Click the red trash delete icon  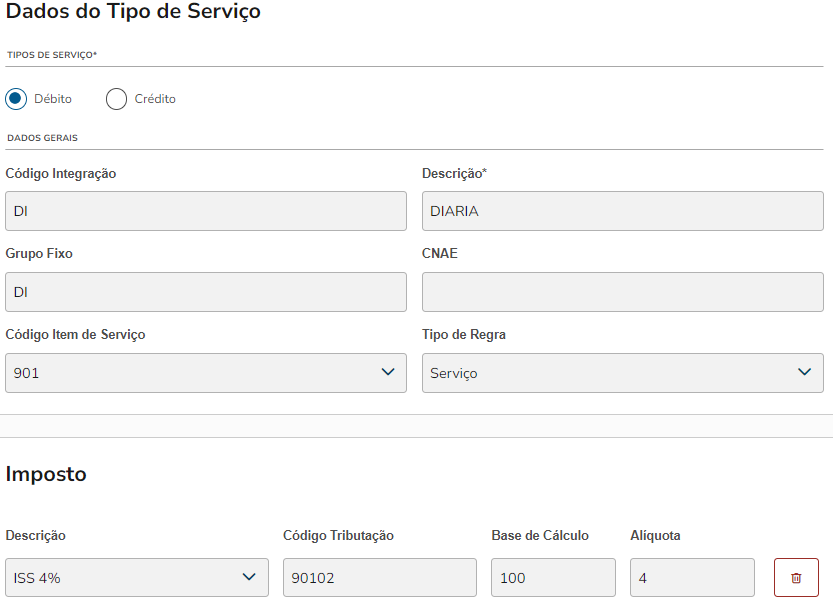796,578
